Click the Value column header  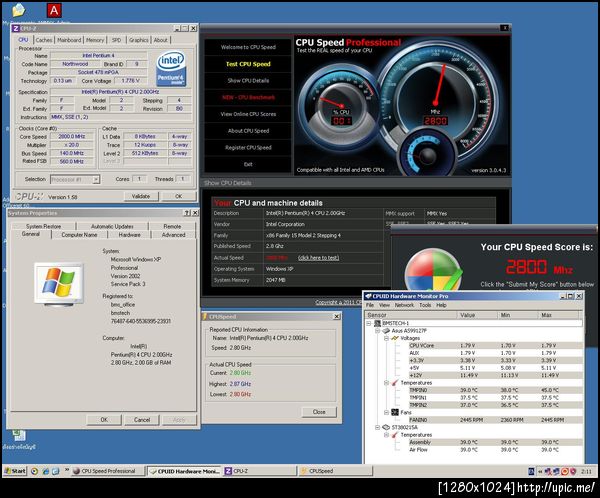[x=477, y=315]
